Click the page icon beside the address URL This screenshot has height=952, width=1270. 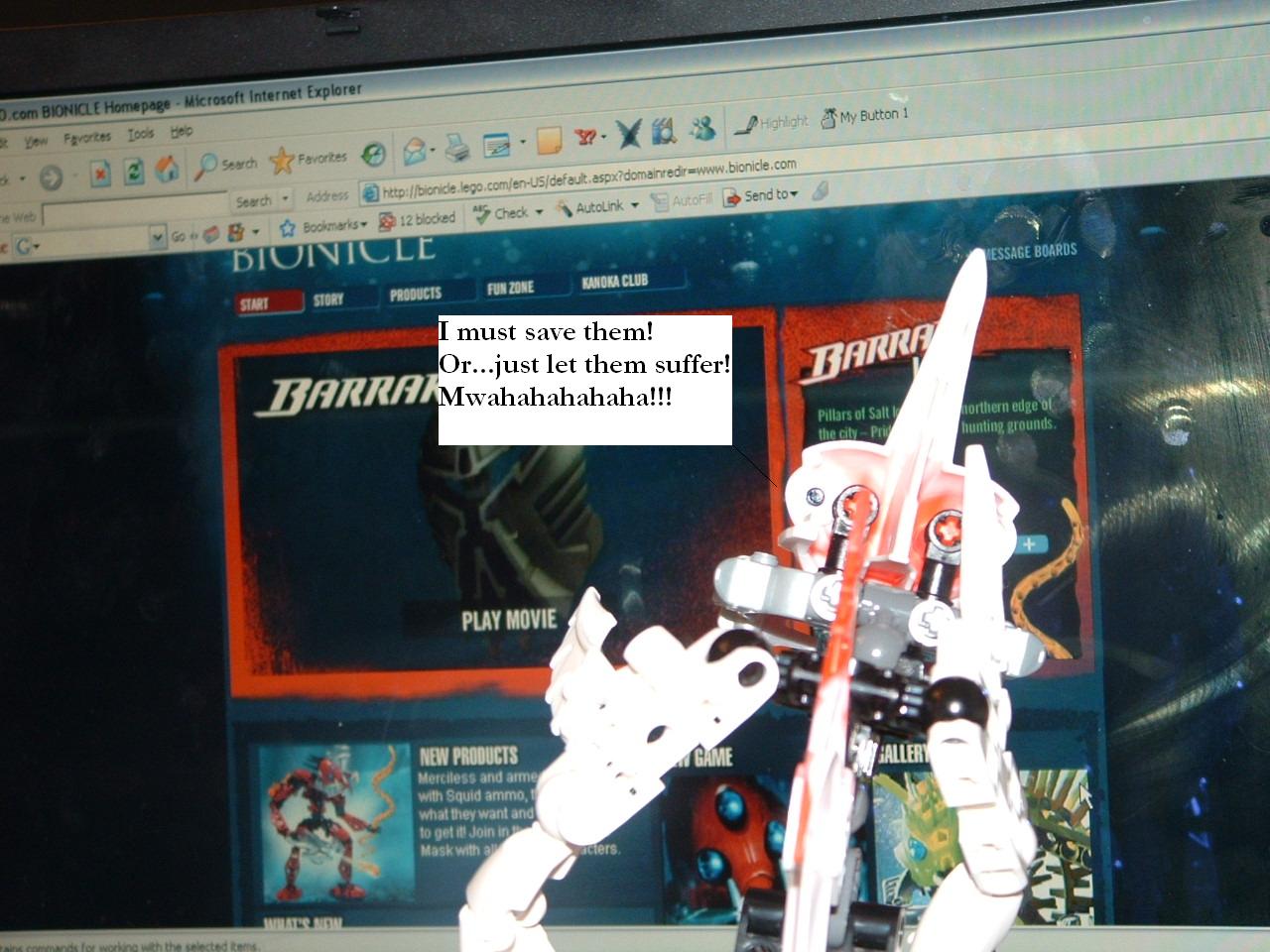click(x=370, y=192)
